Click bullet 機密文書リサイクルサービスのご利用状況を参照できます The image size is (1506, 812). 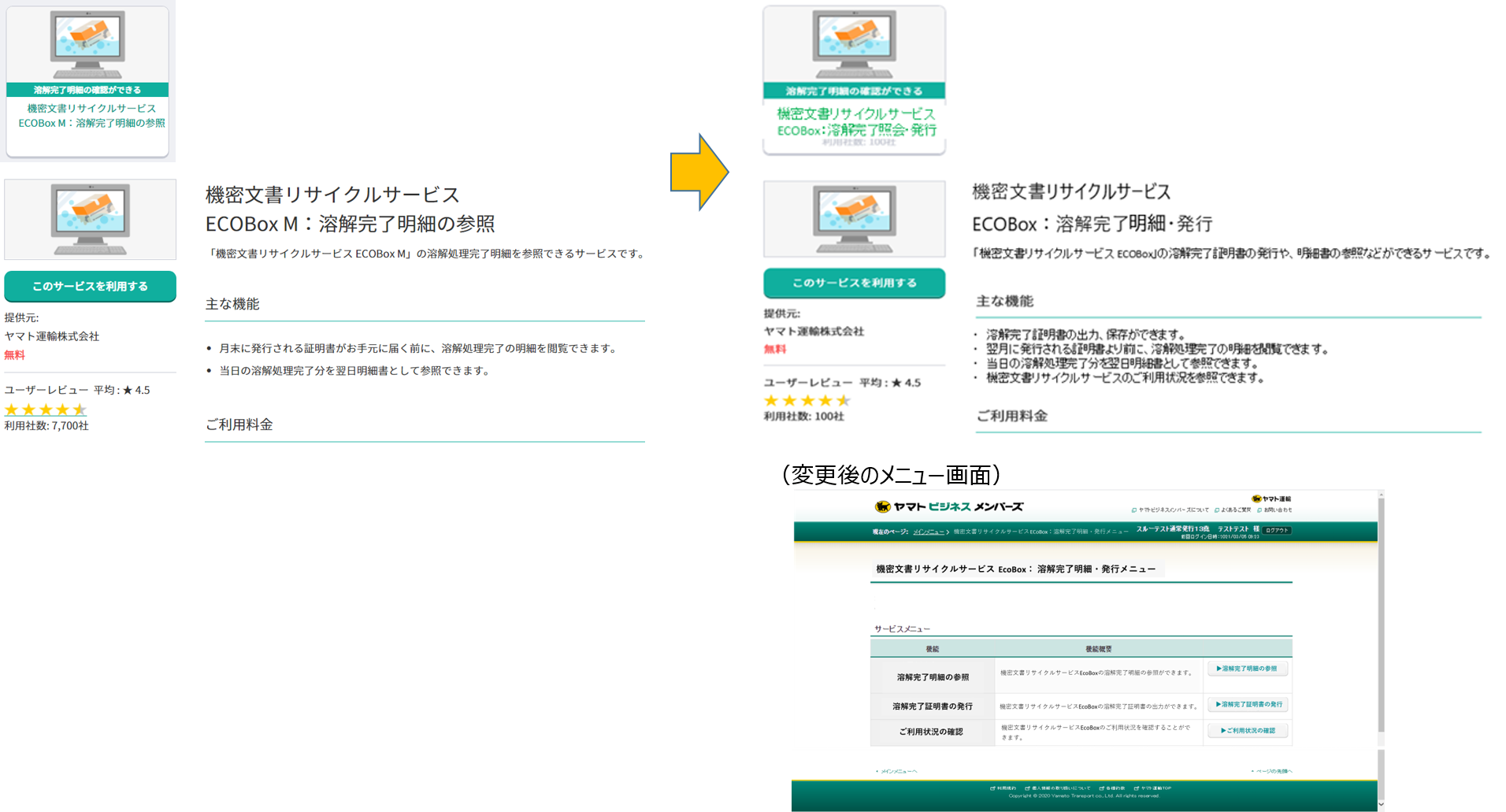tap(1125, 378)
